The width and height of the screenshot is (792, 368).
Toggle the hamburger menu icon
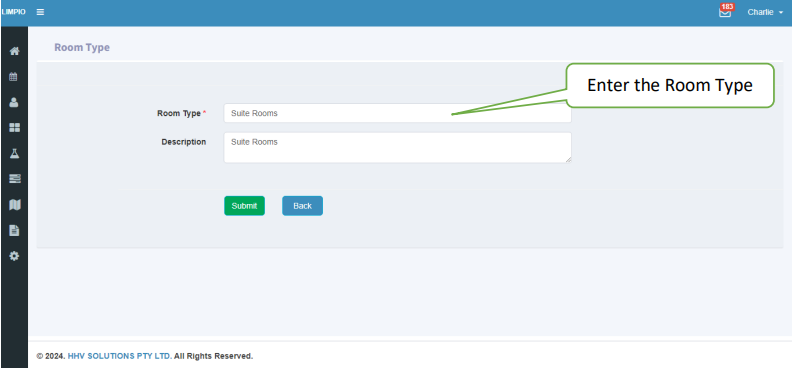(40, 12)
